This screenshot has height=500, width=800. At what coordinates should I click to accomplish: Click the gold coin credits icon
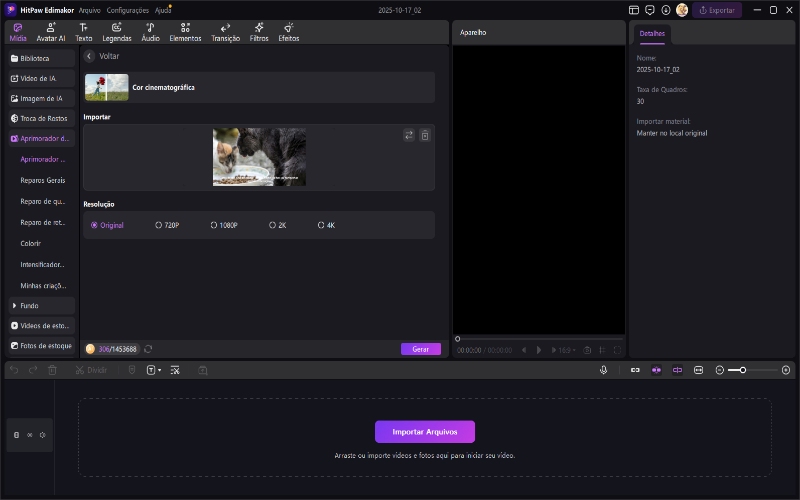tap(90, 349)
